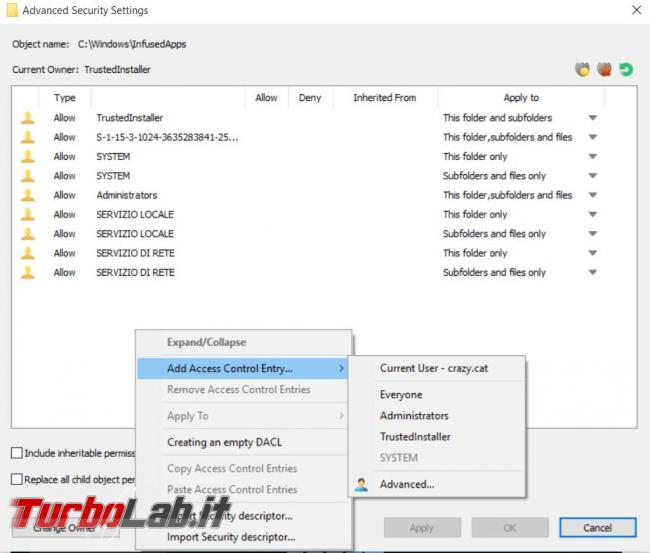Pick Current User - crazy.cat from submenu
The height and width of the screenshot is (553, 650).
point(437,369)
